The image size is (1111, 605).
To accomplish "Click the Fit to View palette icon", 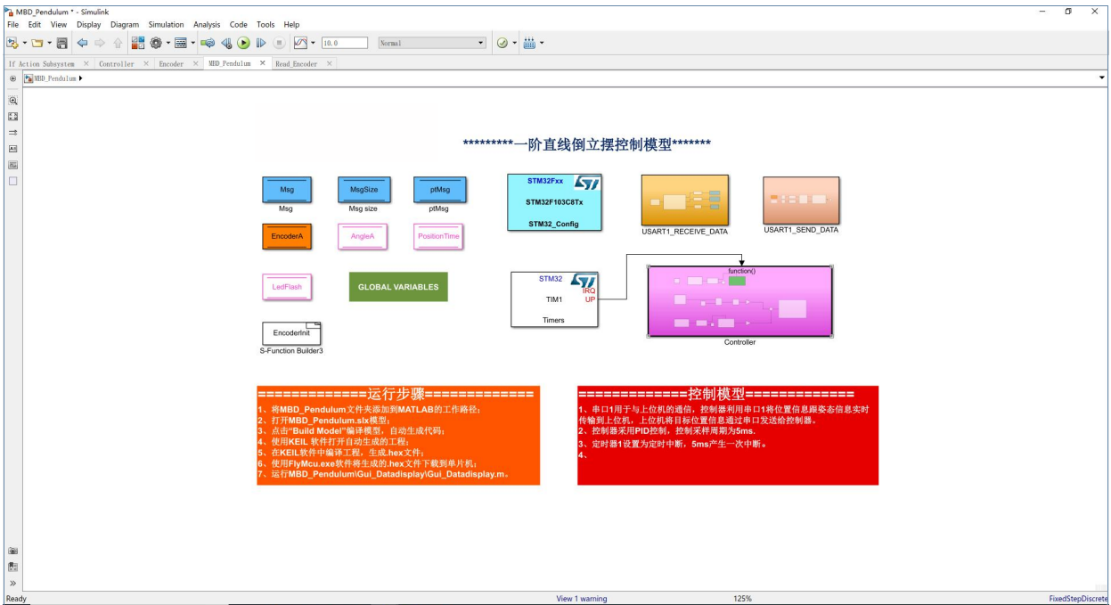I will (x=13, y=116).
